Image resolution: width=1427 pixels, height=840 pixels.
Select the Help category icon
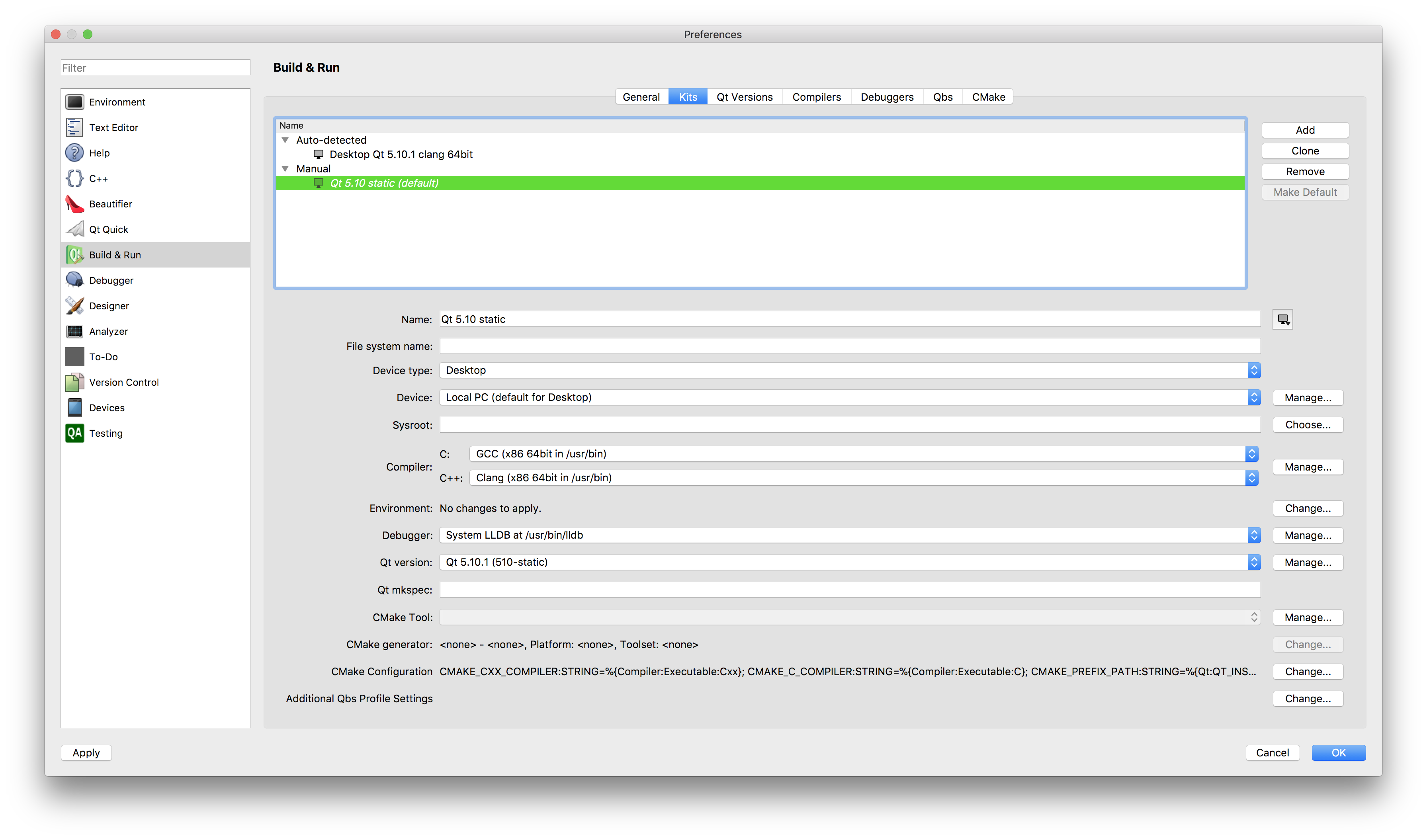(x=74, y=153)
